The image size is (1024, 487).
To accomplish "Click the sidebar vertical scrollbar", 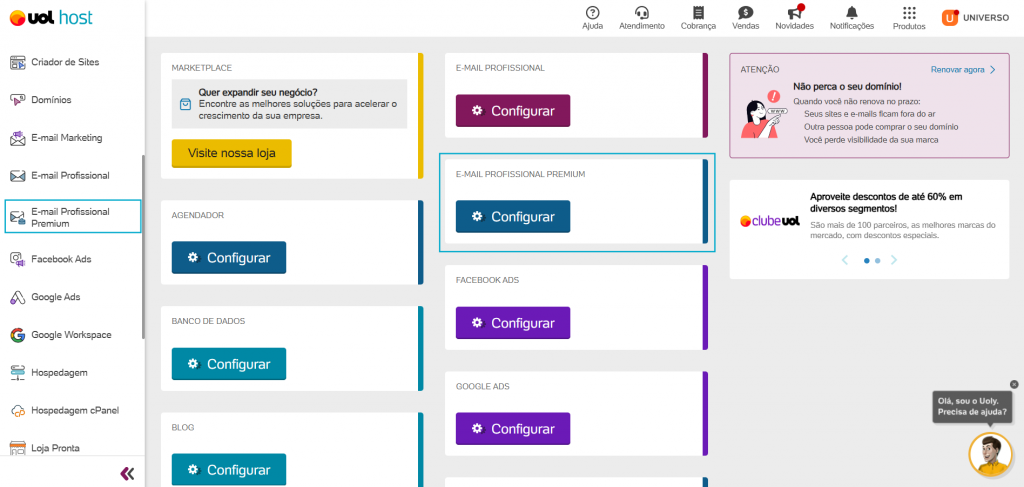I will coord(143,247).
